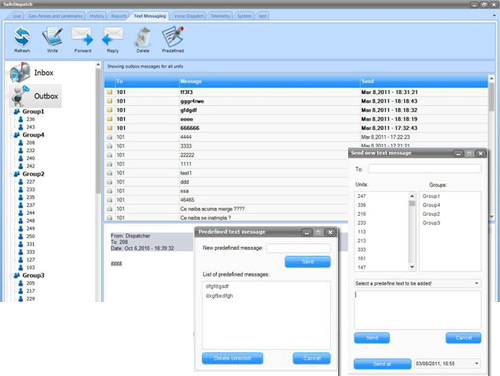Select the Group1 tree node
This screenshot has height=376, width=500.
pos(33,111)
